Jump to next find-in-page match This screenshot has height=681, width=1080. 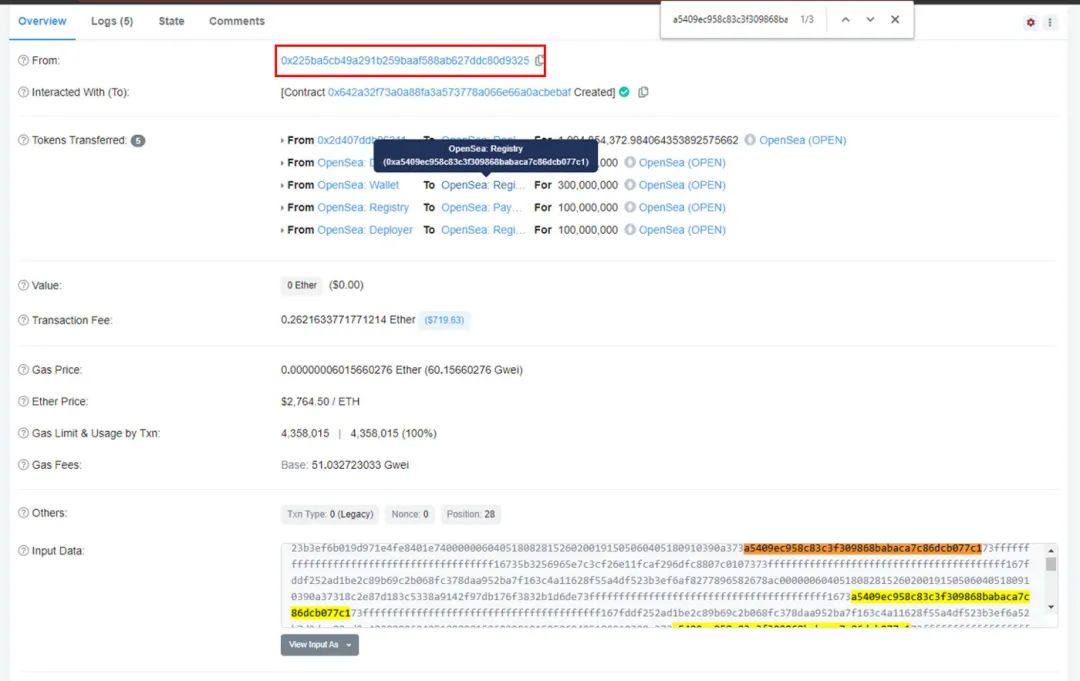tap(870, 20)
